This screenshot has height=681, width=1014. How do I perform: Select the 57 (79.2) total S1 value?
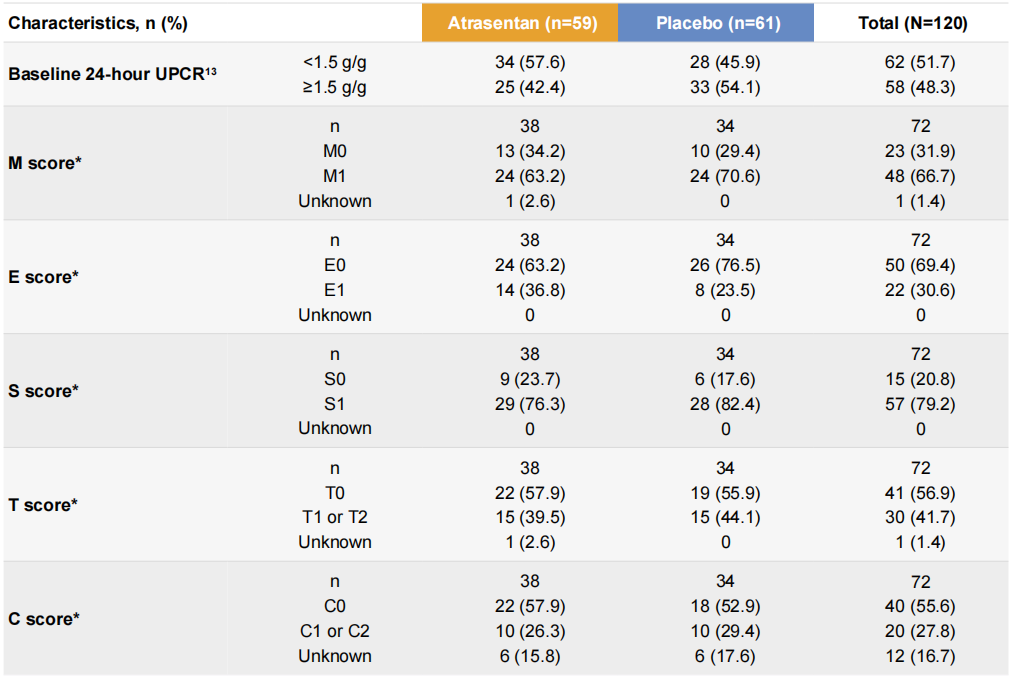[x=921, y=403]
